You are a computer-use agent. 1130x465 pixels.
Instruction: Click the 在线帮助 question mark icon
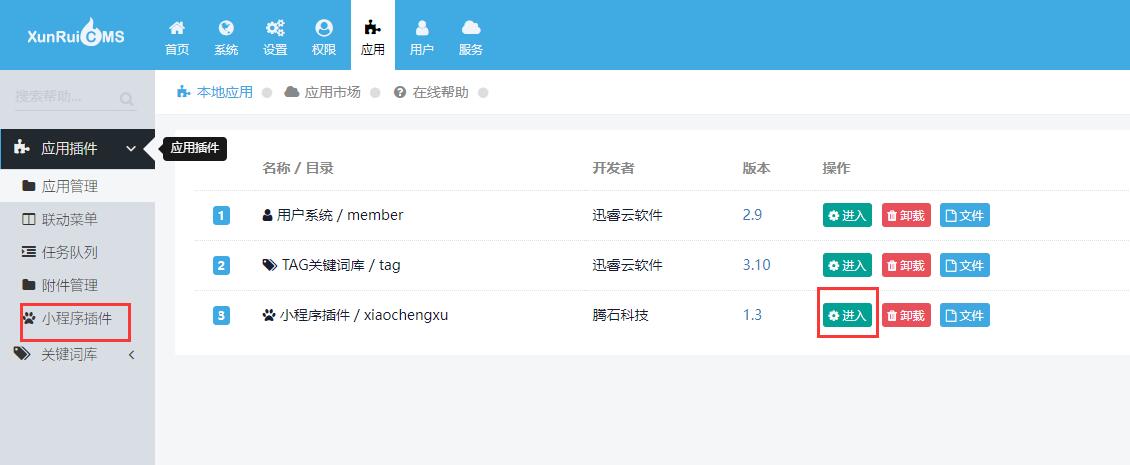coord(400,92)
